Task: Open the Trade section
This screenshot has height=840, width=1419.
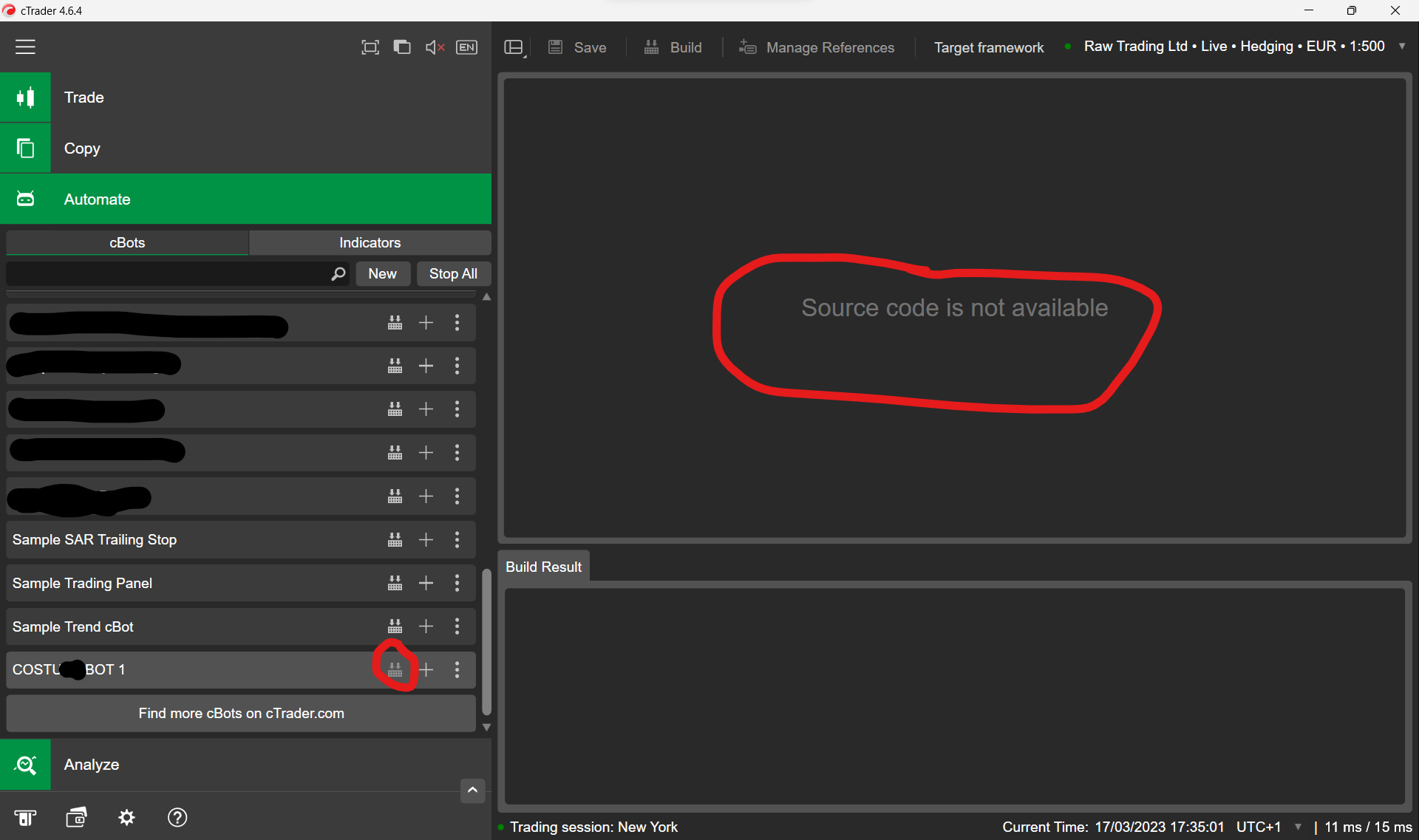Action: click(x=245, y=98)
